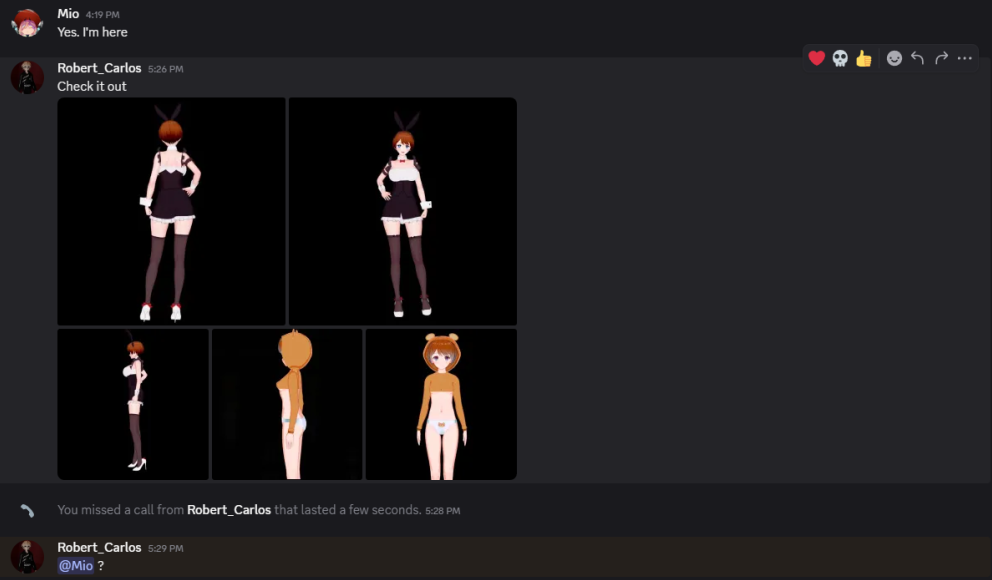React with the skull emoji
Image resolution: width=992 pixels, height=580 pixels.
click(840, 58)
